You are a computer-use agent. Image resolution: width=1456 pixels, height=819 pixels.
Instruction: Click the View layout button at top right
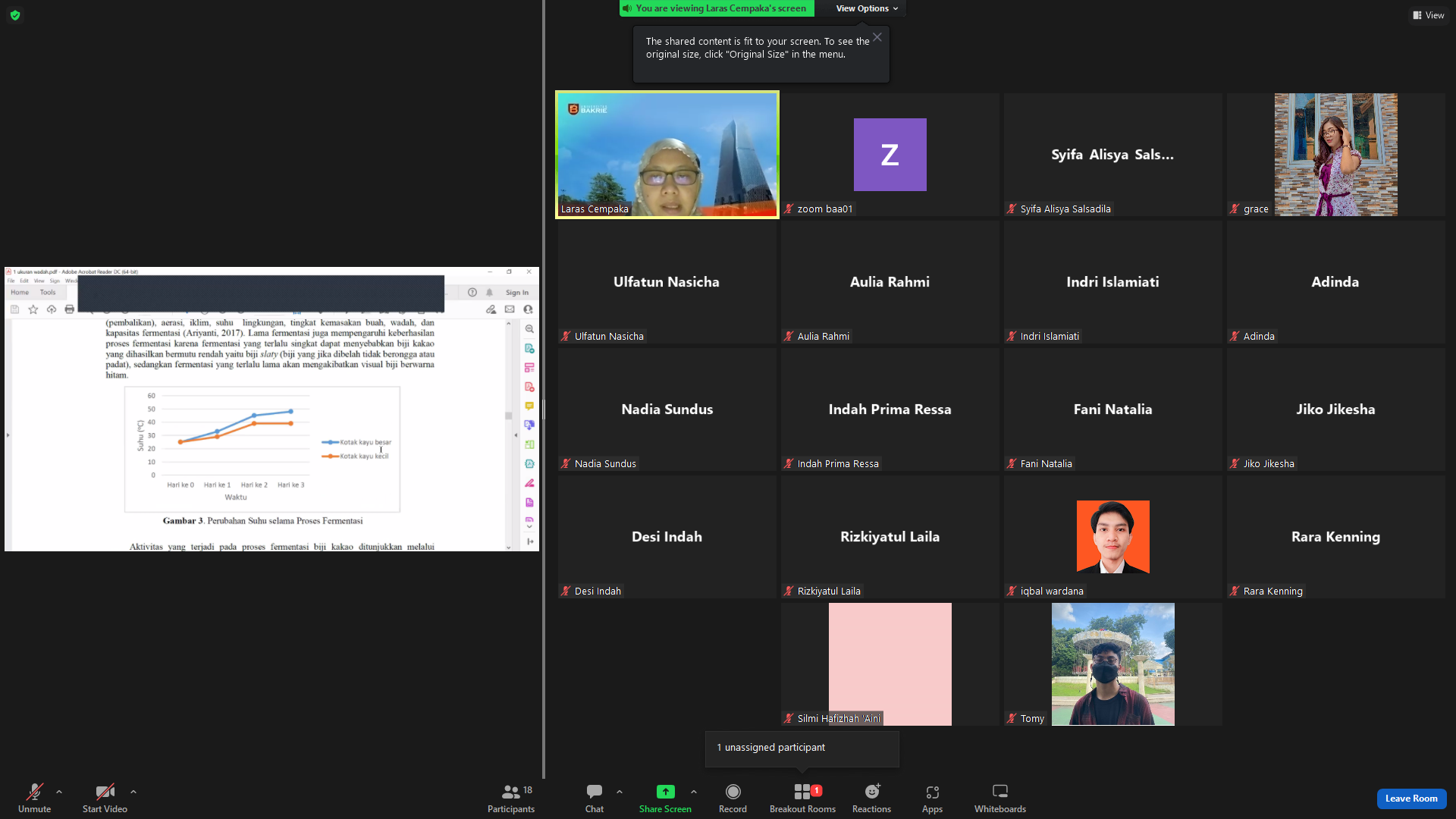(1429, 15)
